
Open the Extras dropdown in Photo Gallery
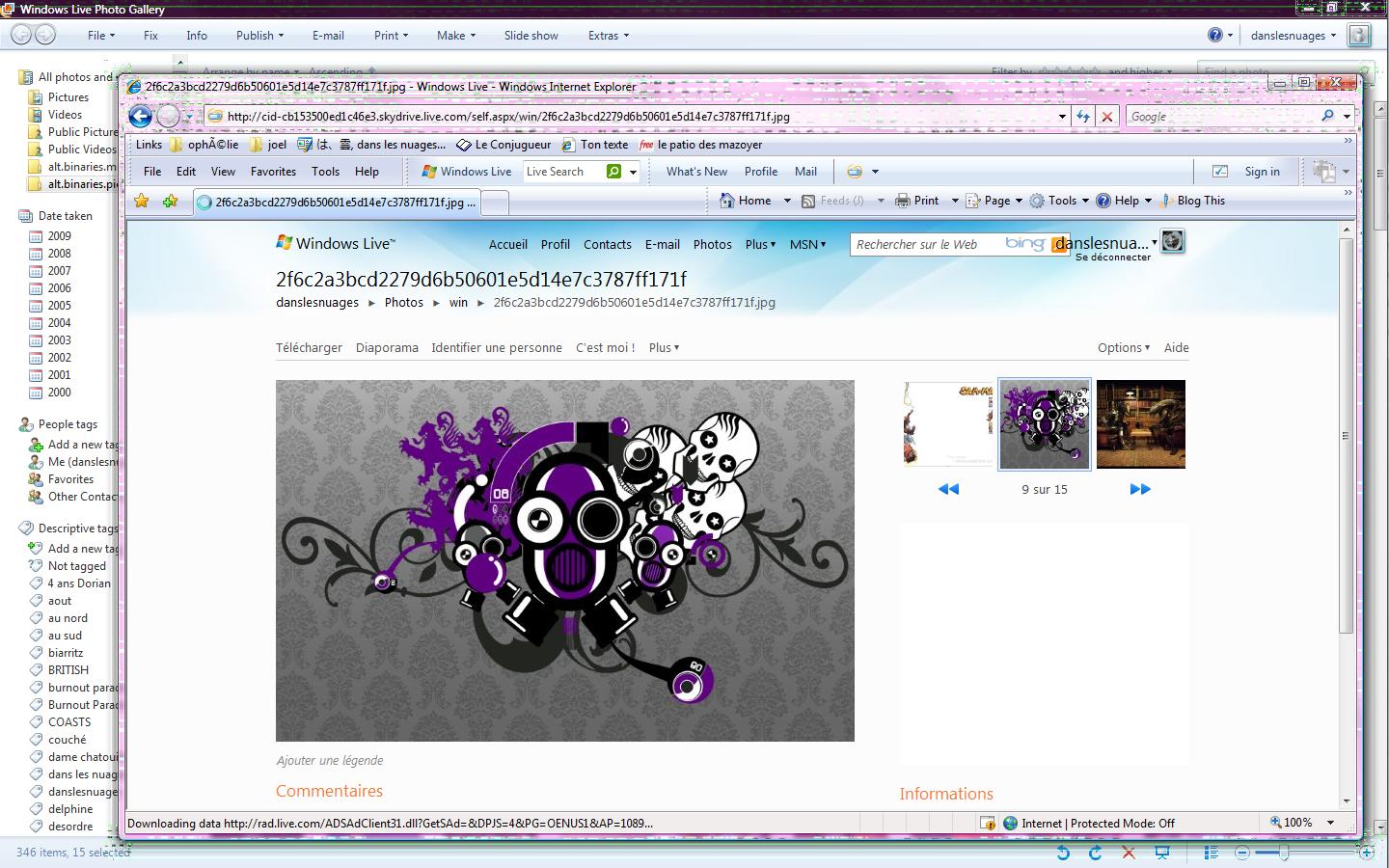point(609,36)
